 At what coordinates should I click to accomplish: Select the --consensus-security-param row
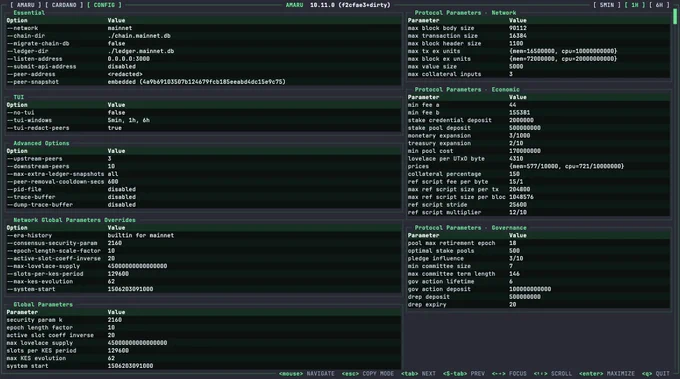[x=204, y=243]
